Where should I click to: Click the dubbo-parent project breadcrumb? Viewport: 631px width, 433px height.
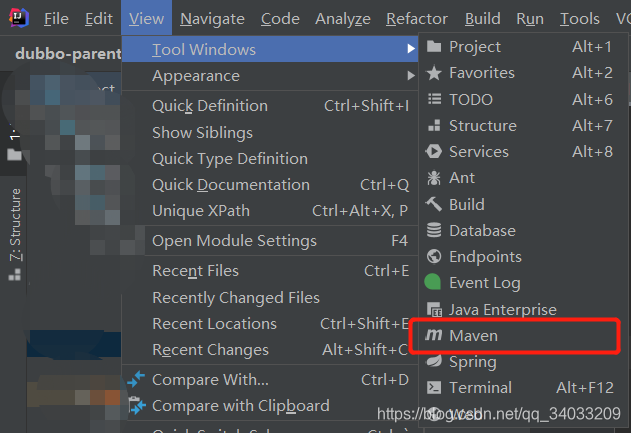pos(68,54)
